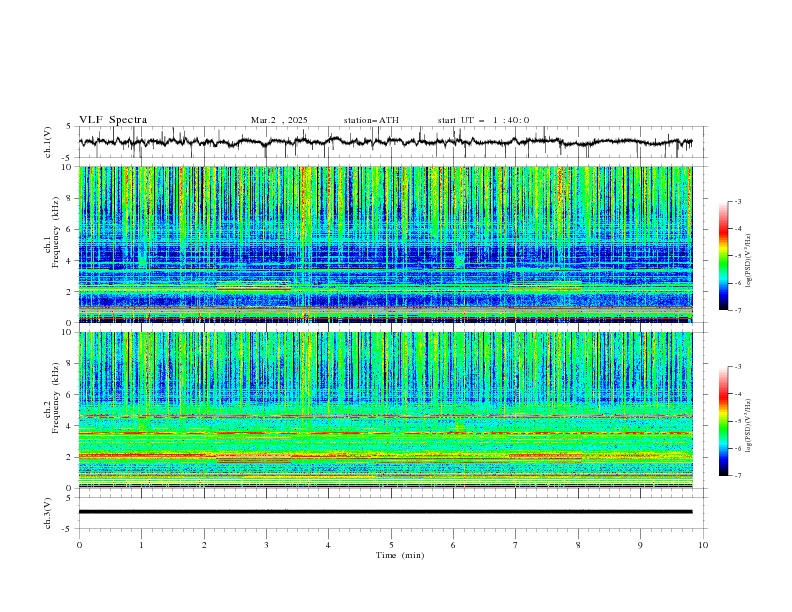Click the ch.3(V) waveform axis label
Viewport: 792px width, 612px height.
click(x=48, y=513)
